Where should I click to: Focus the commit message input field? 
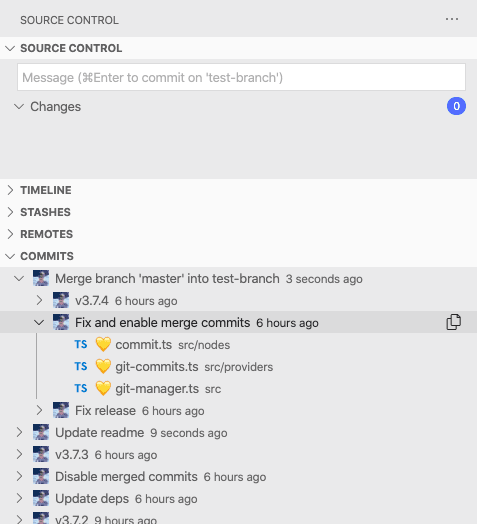pyautogui.click(x=241, y=77)
